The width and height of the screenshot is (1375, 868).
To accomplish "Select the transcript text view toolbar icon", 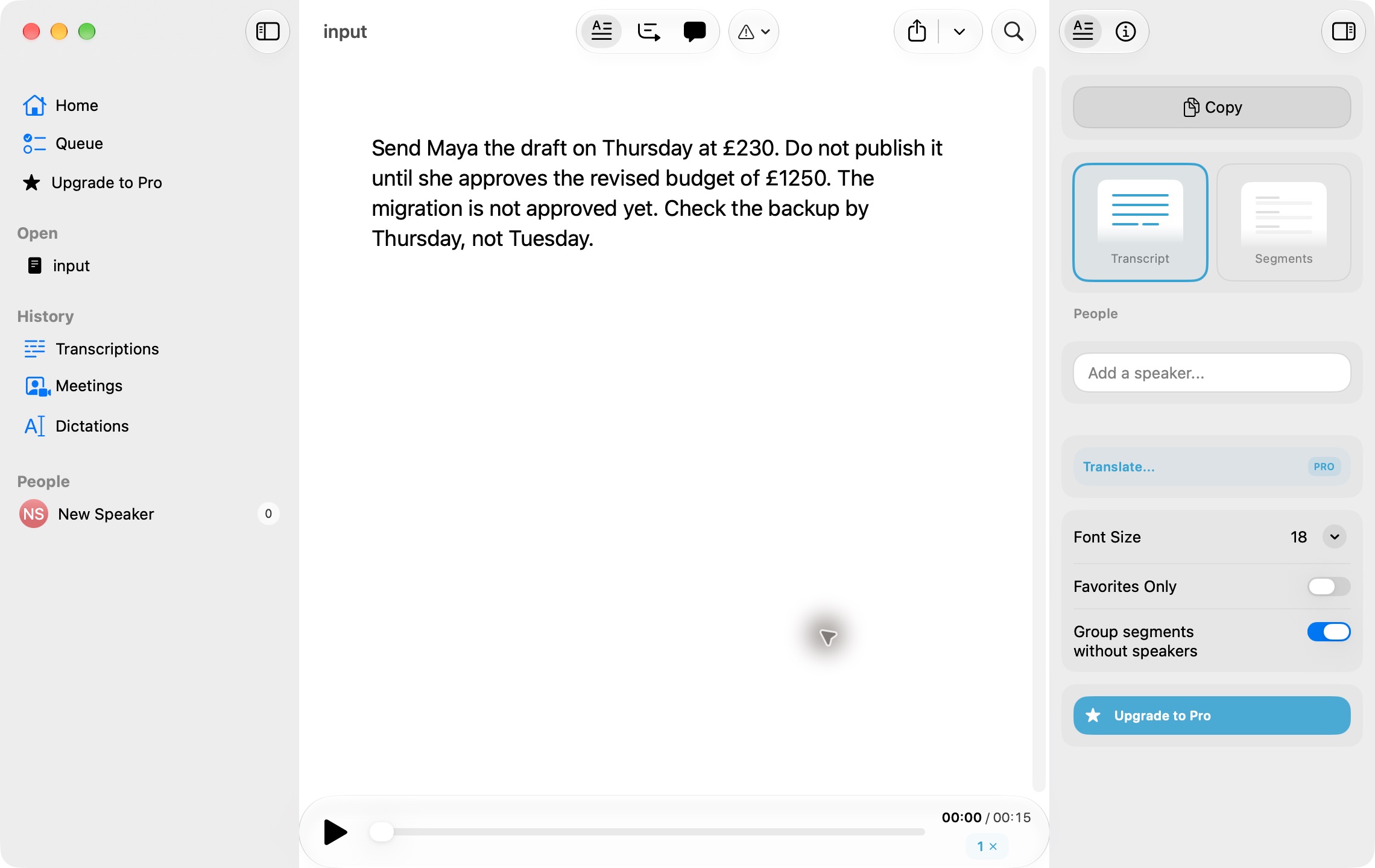I will click(601, 31).
